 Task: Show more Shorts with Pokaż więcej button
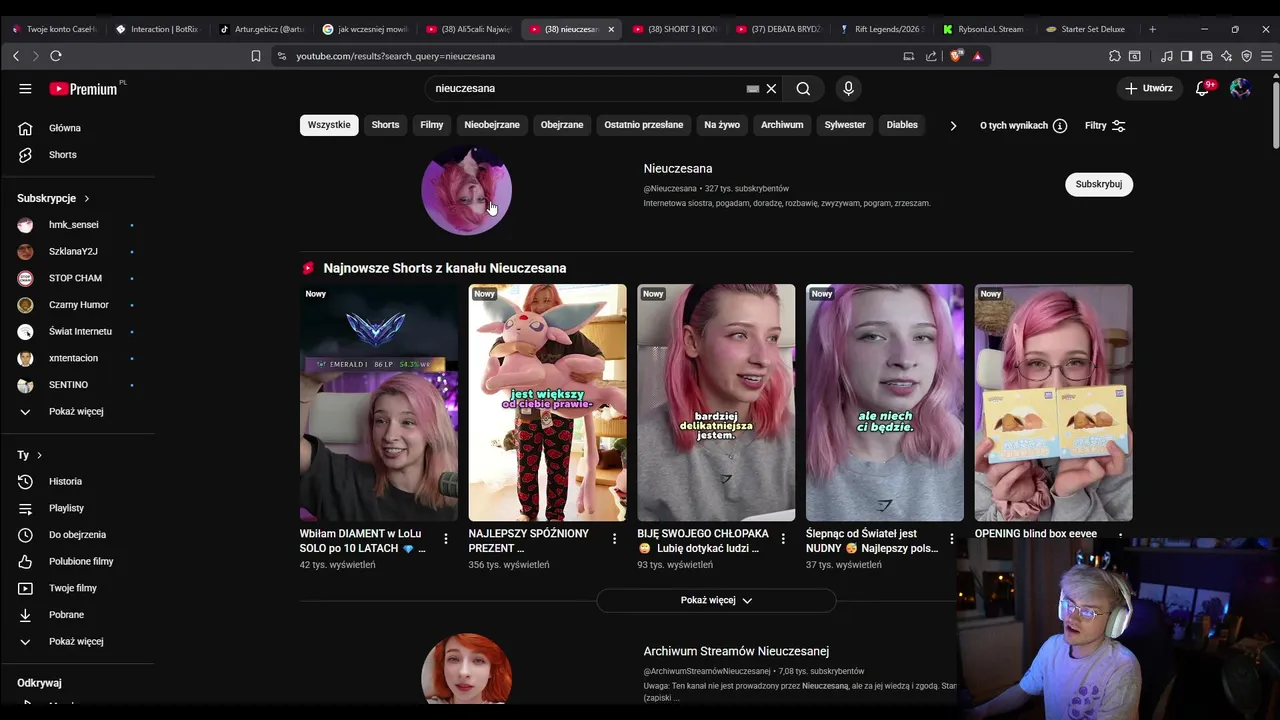point(716,601)
